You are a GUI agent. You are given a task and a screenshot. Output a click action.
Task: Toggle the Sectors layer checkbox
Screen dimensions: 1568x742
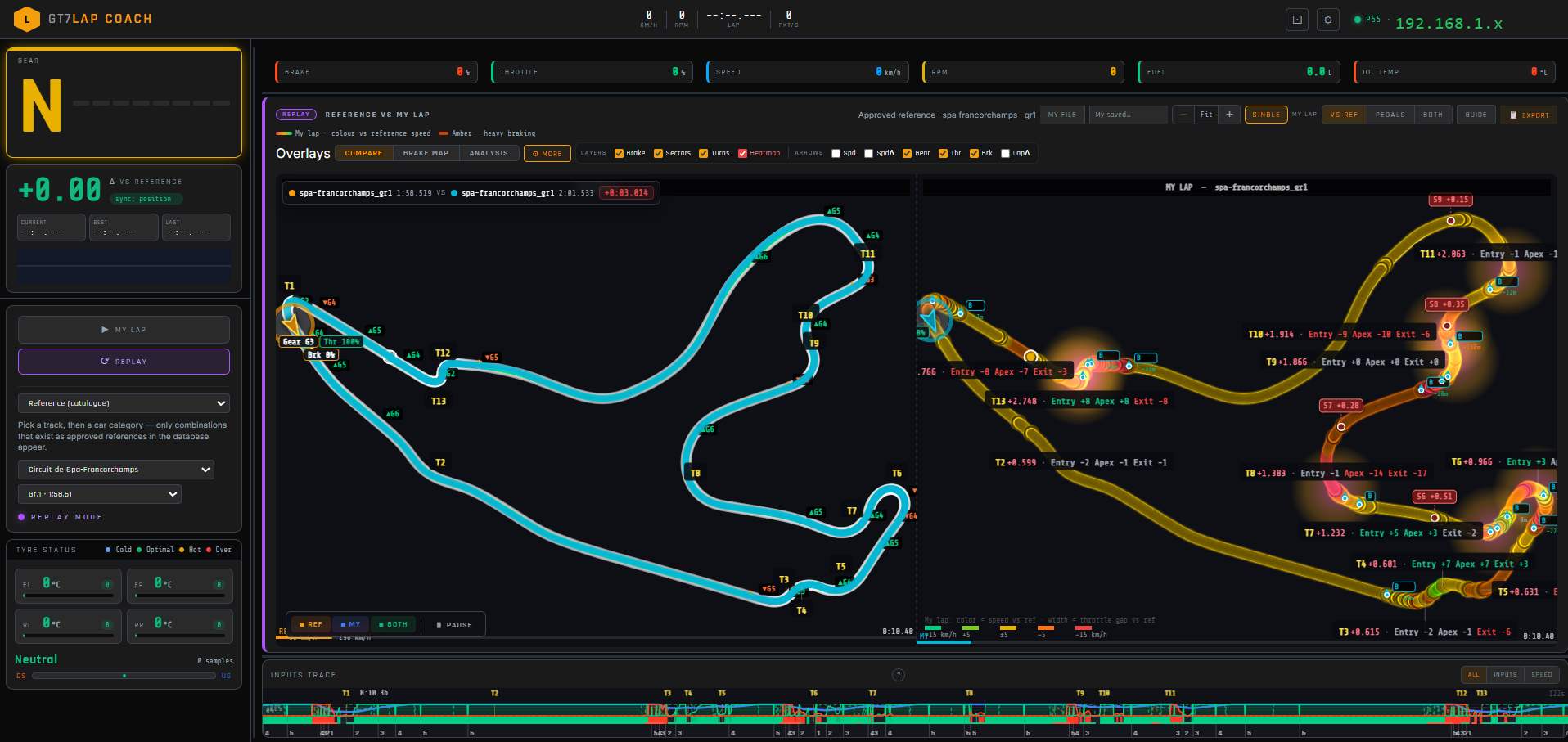click(658, 153)
